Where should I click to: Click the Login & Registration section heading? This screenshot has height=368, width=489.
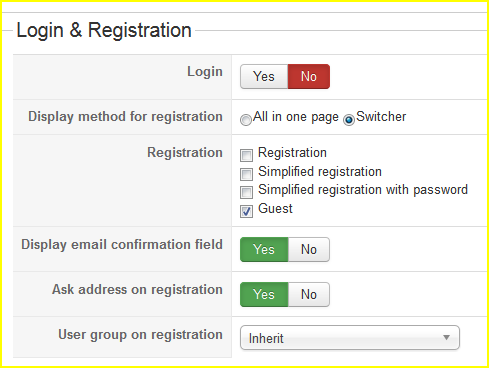tap(104, 30)
